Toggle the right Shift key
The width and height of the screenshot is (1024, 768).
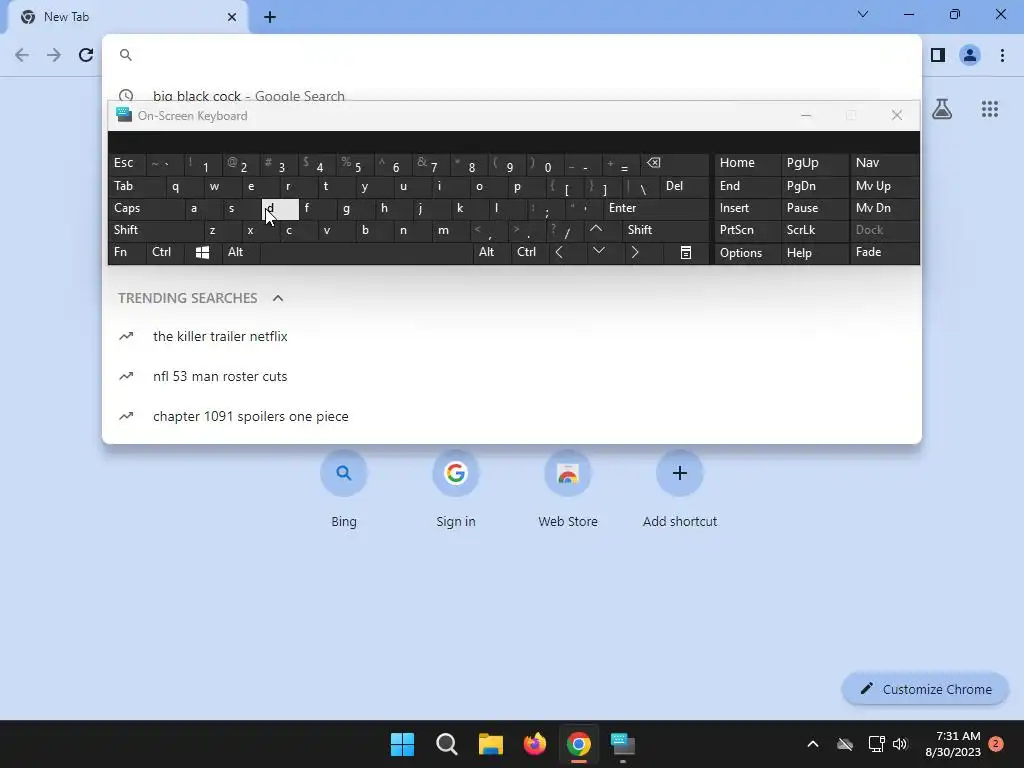click(x=666, y=230)
